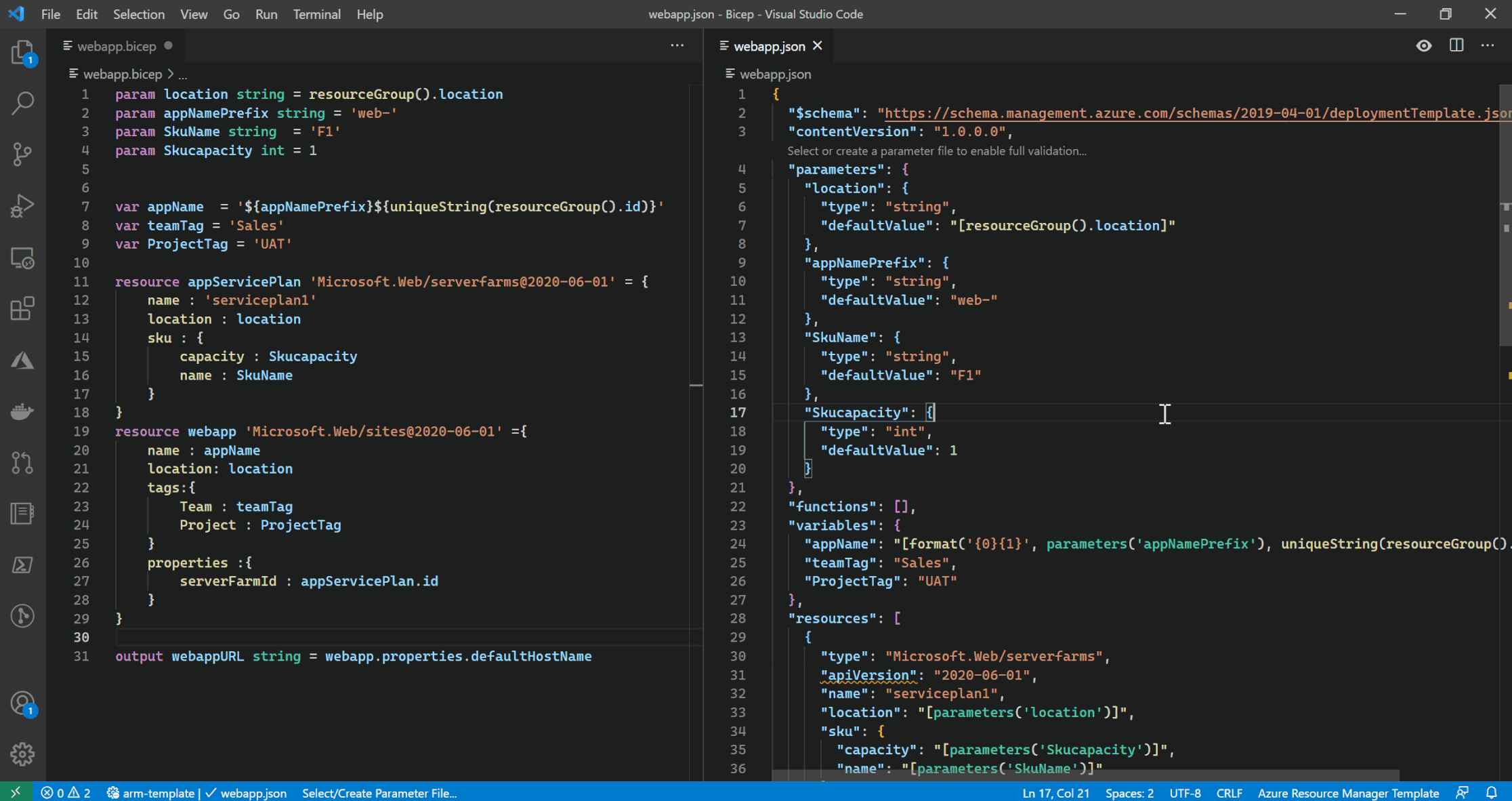Open notifications bell in status bar

point(1491,792)
